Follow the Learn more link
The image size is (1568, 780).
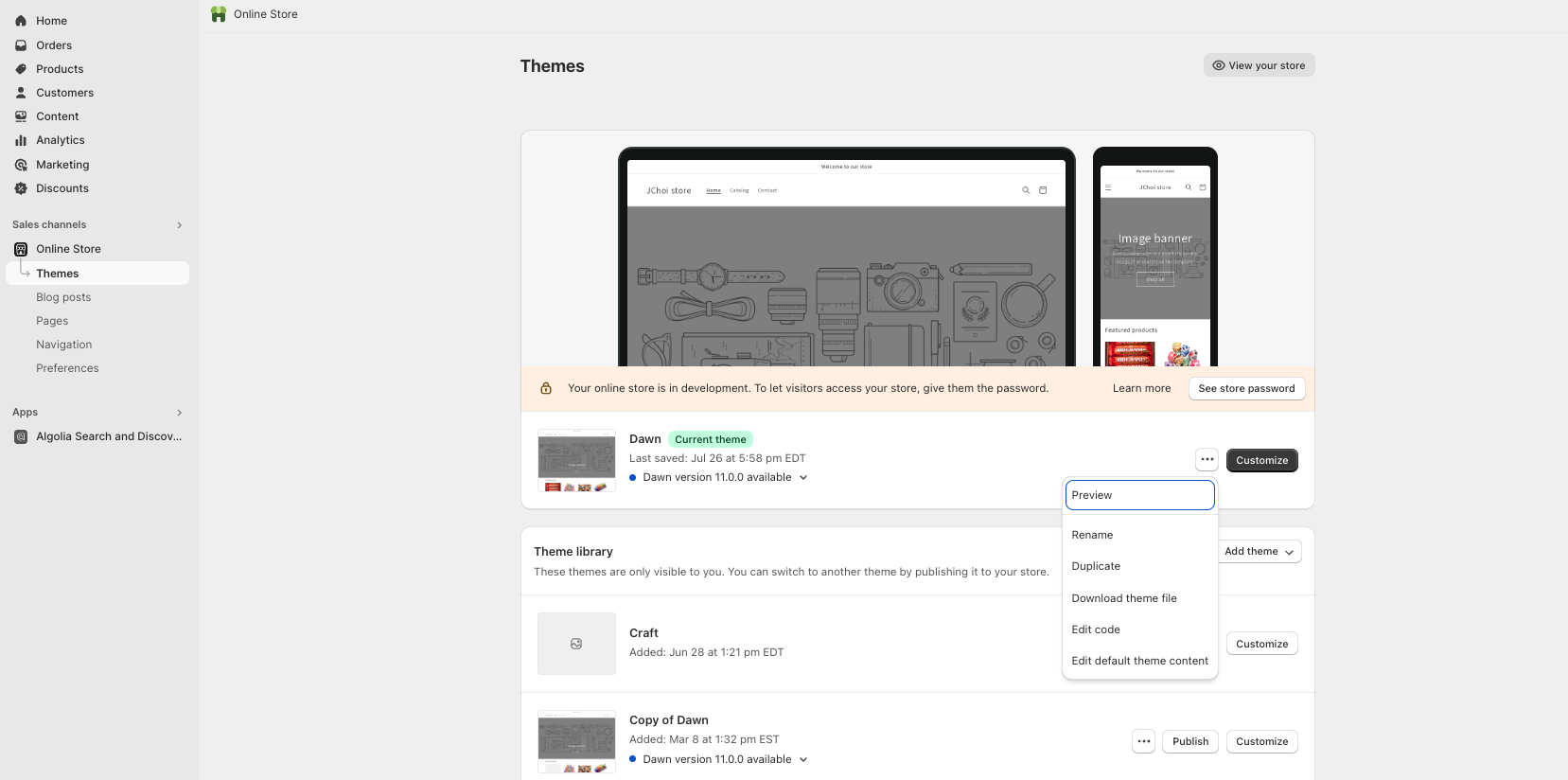pos(1141,388)
